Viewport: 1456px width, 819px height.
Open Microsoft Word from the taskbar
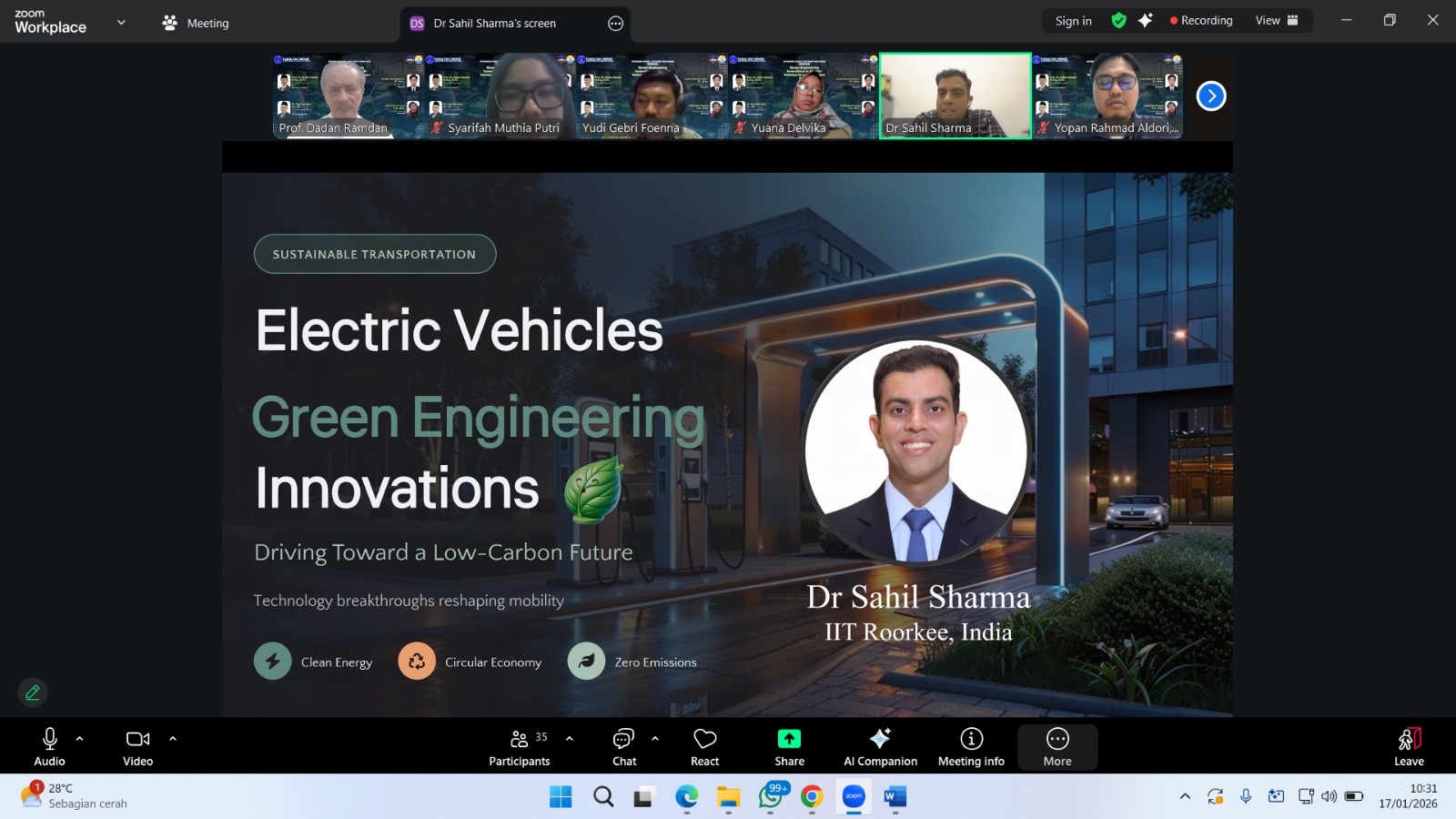pos(895,797)
